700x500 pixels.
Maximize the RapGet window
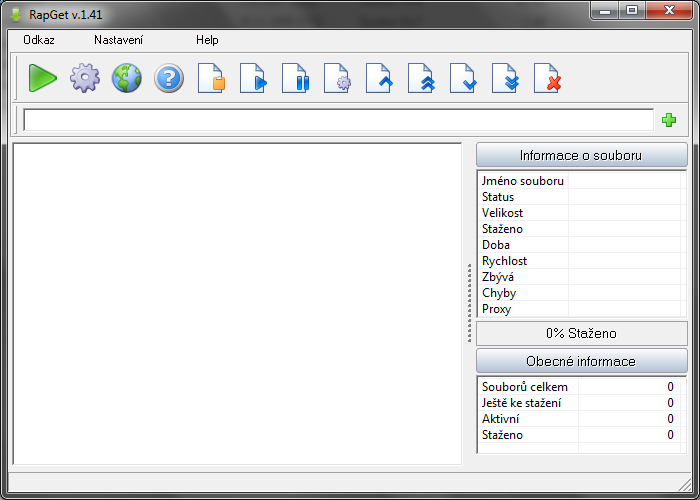pos(632,11)
